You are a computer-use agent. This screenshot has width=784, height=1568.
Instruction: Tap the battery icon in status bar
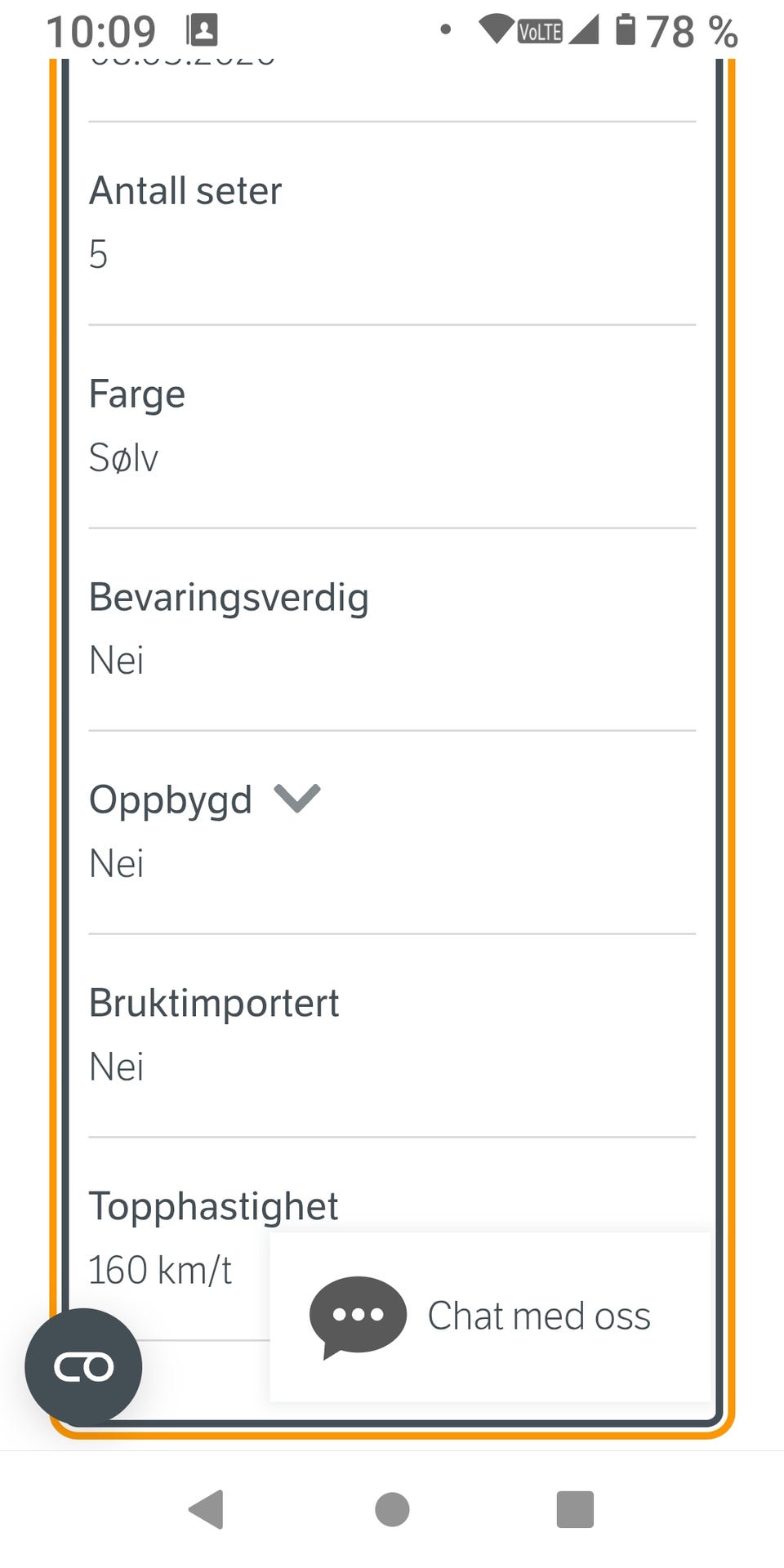[626, 29]
